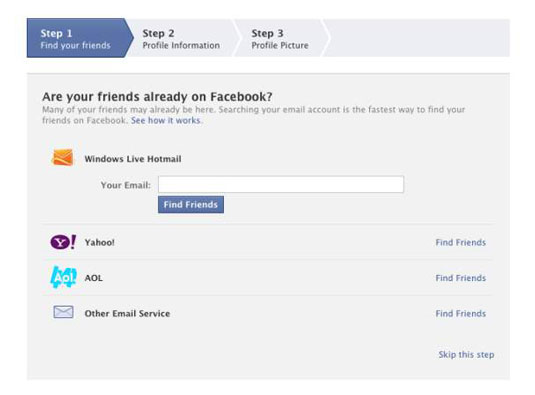Go to Step 3 Profile Picture tab
This screenshot has width=535, height=395.
pos(280,38)
